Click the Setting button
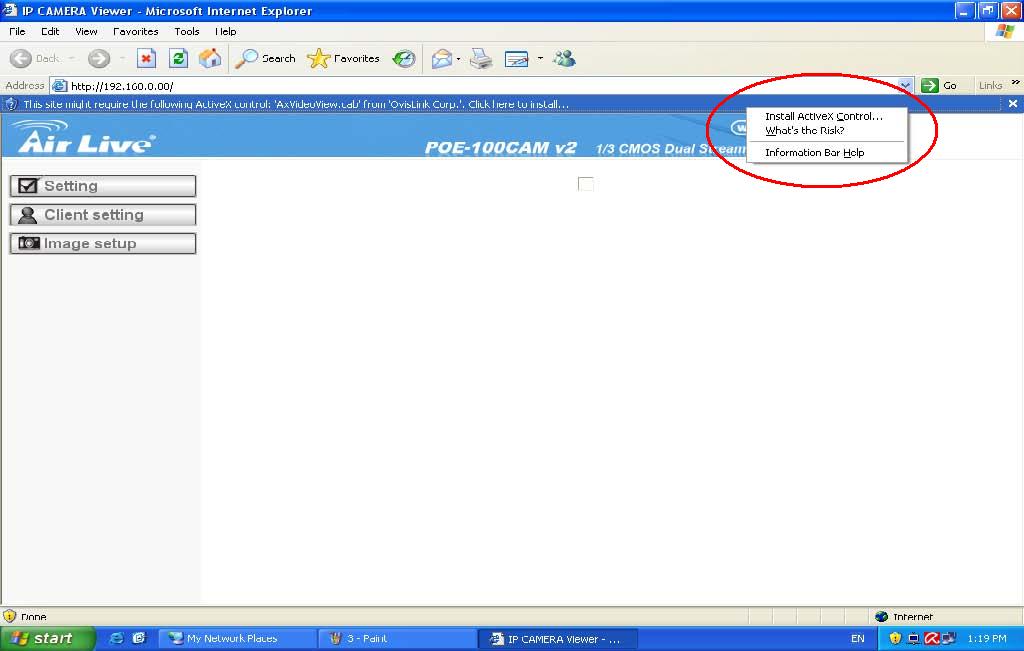This screenshot has width=1024, height=651. [103, 186]
